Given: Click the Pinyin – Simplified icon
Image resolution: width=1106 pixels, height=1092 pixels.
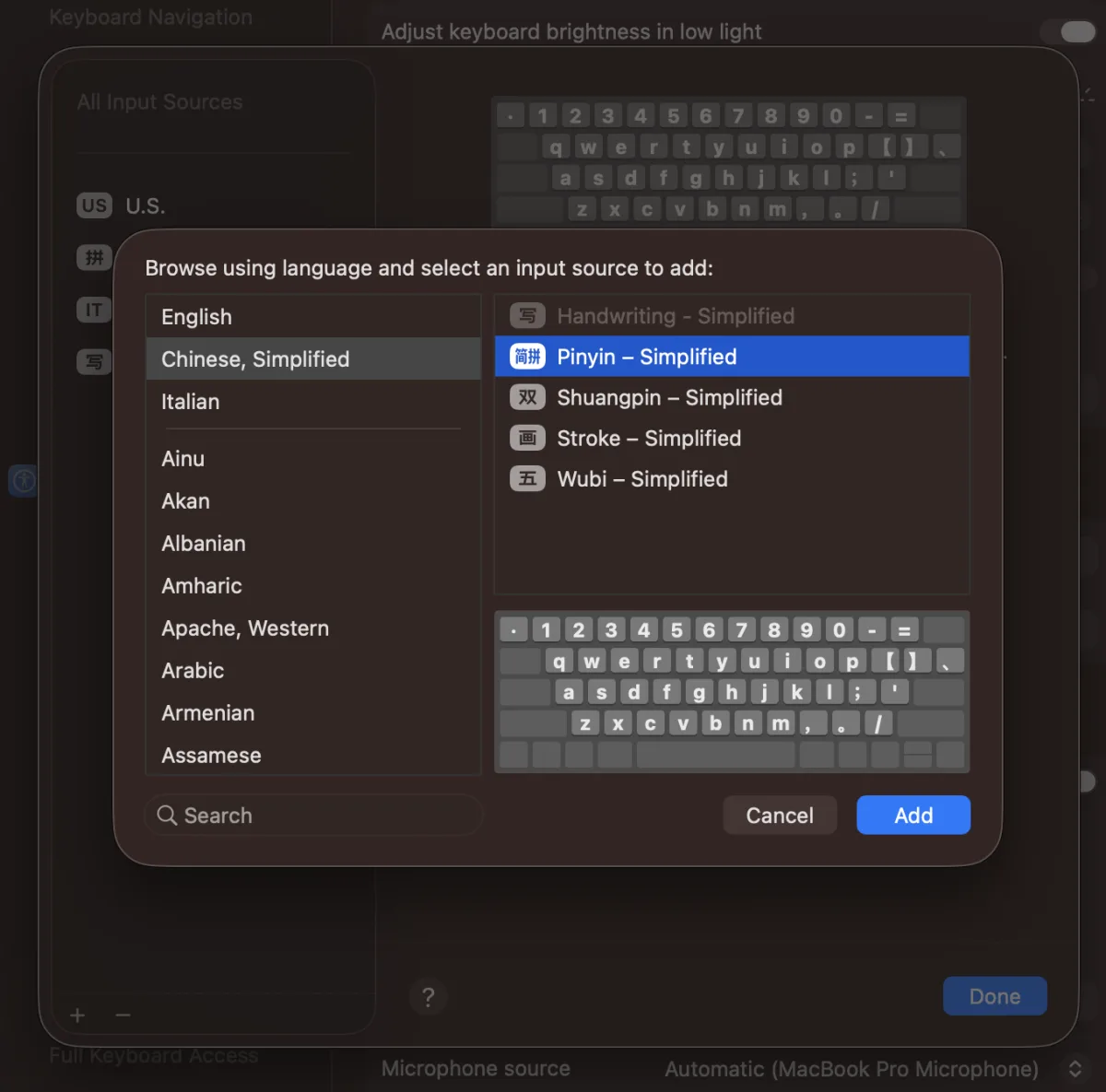Looking at the screenshot, I should (527, 357).
